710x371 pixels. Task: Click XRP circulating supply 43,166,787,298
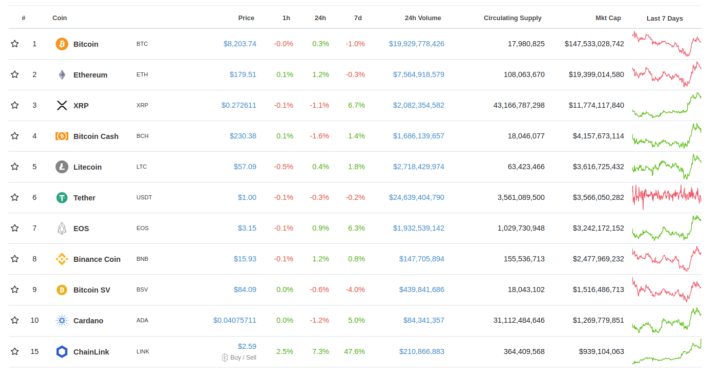[519, 105]
